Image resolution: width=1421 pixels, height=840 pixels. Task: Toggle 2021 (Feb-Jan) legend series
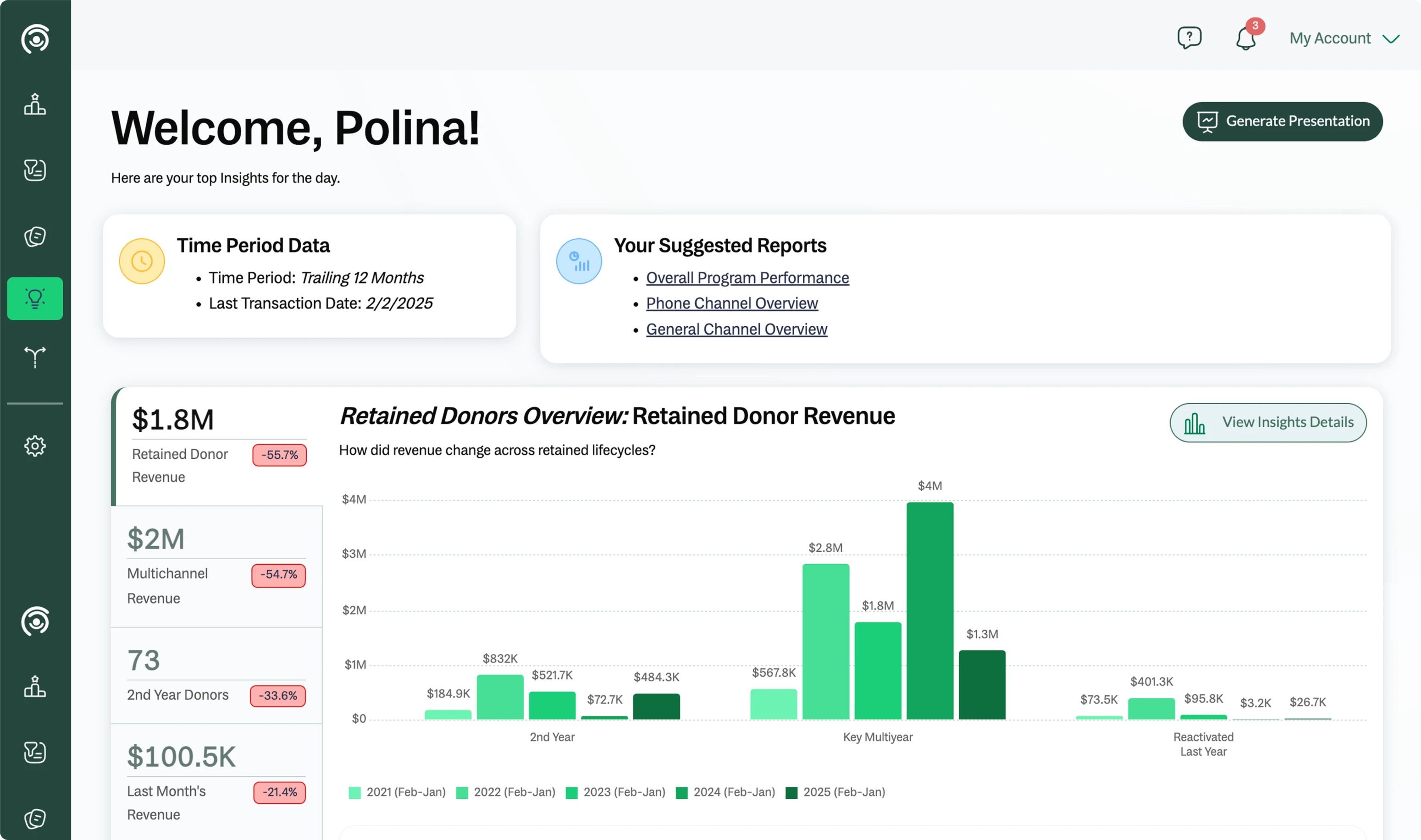(x=405, y=792)
